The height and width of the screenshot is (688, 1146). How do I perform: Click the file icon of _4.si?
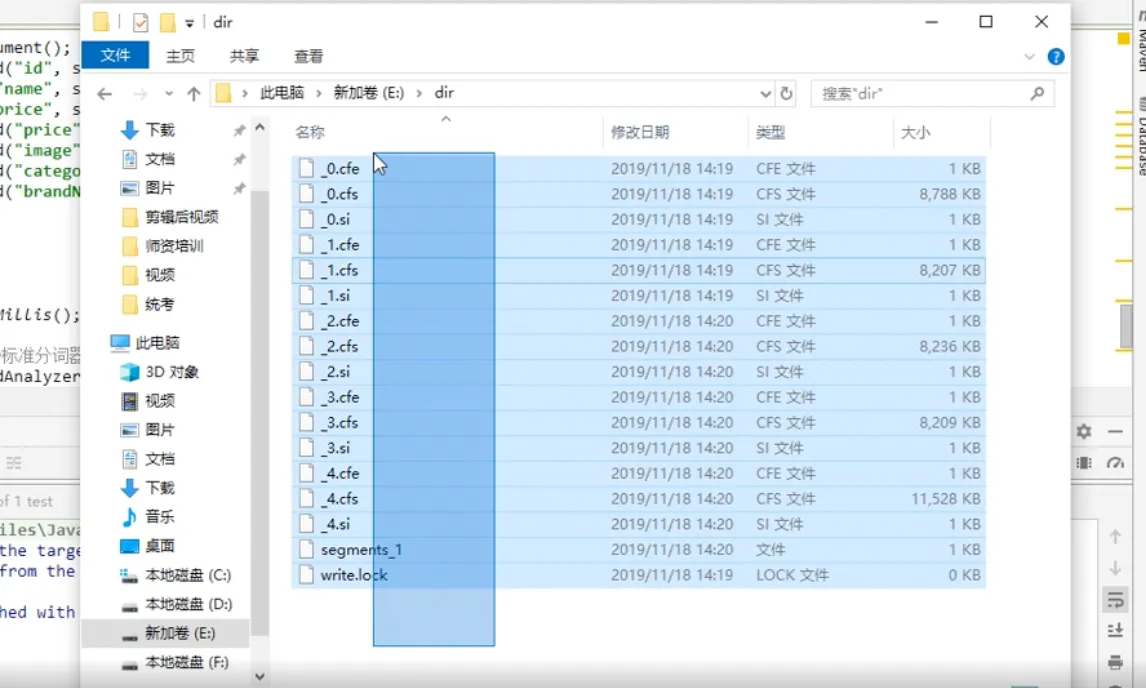306,524
